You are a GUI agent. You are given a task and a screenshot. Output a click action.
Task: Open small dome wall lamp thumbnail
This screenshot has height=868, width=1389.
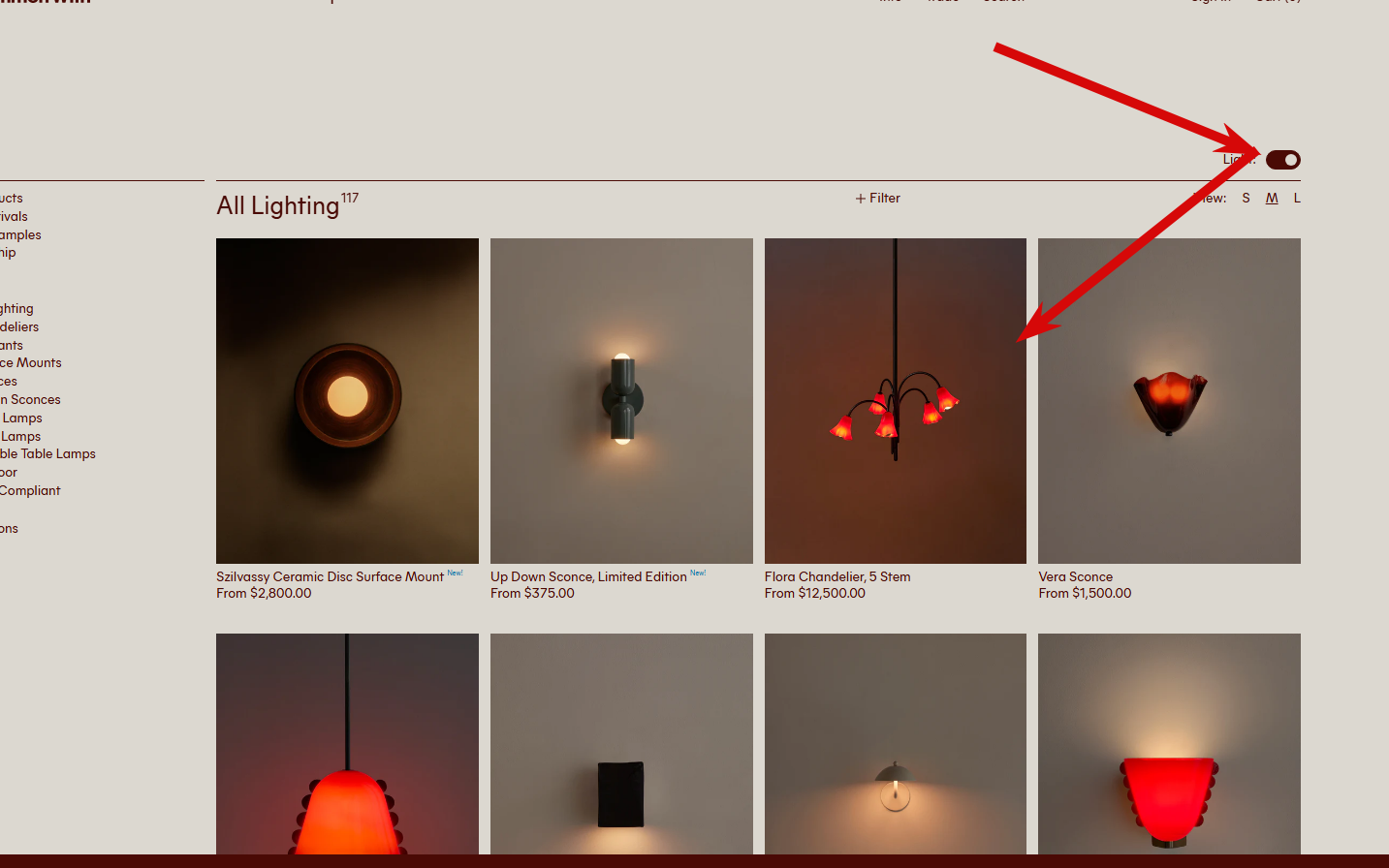coord(896,744)
